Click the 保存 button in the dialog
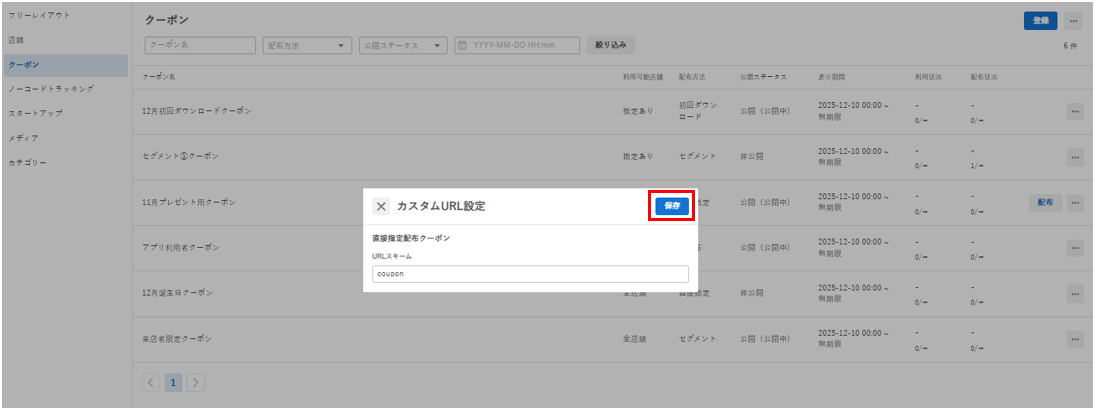Image resolution: width=1095 pixels, height=410 pixels. [672, 206]
